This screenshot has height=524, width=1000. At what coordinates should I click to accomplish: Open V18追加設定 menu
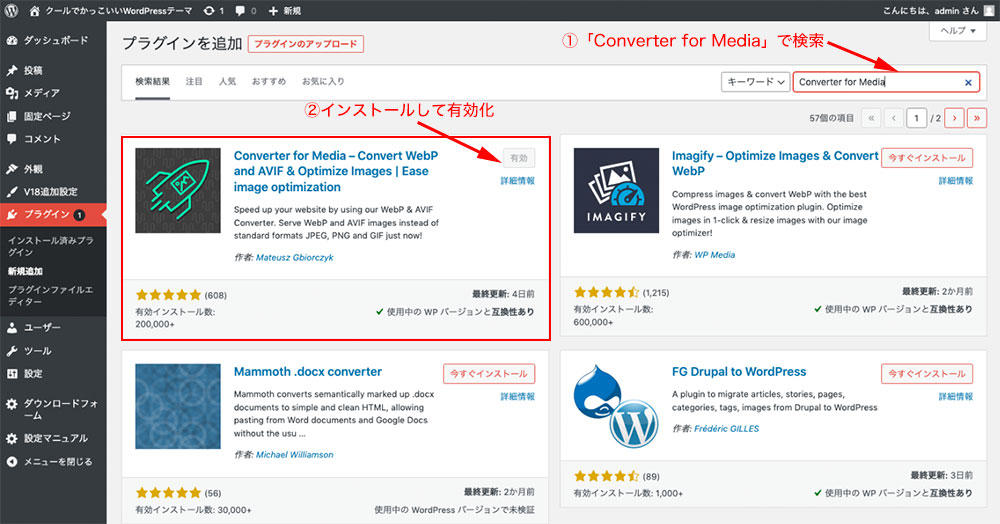click(53, 192)
